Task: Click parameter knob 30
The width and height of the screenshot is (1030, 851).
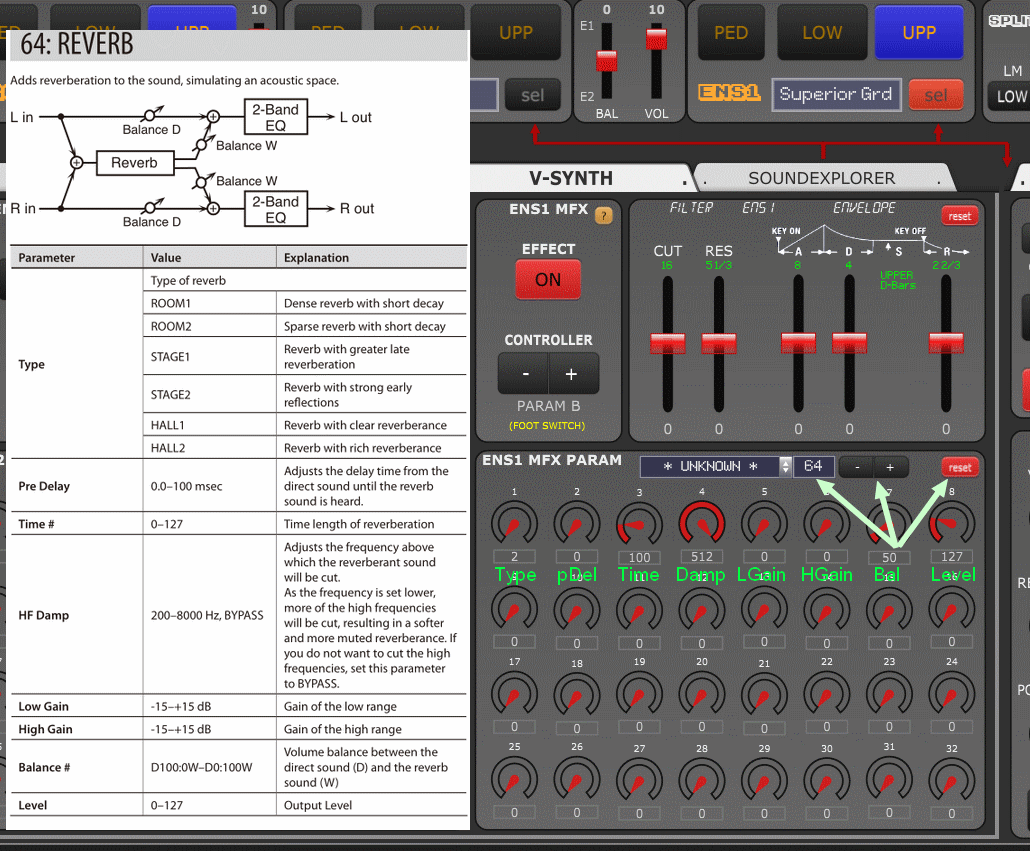Action: [x=826, y=781]
